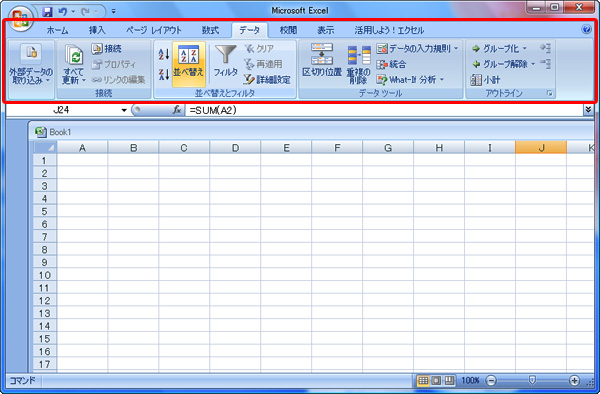Click 区切り位置 text to columns
600x394 pixels.
[322, 60]
